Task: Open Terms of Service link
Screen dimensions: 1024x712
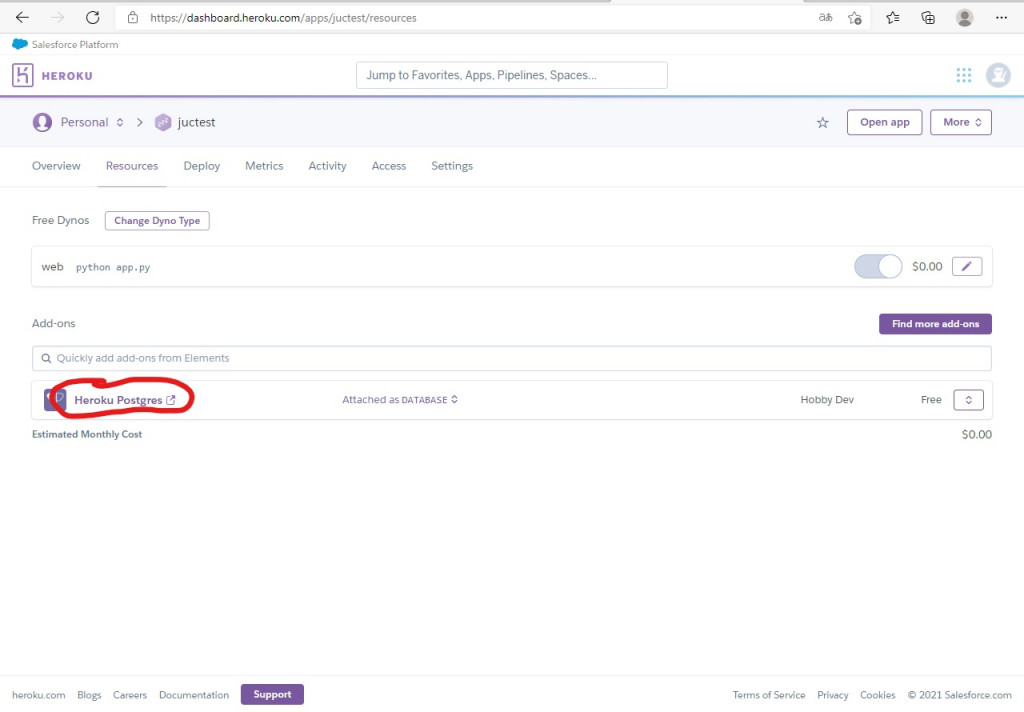Action: [x=769, y=695]
